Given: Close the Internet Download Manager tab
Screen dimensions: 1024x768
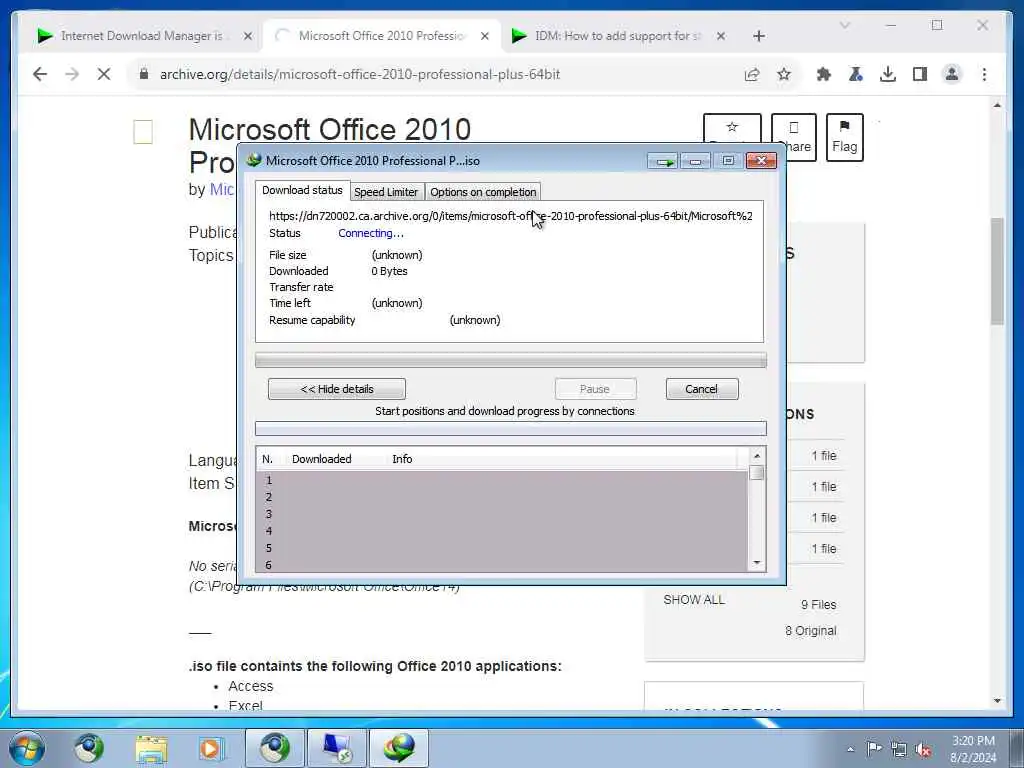Looking at the screenshot, I should pos(248,36).
